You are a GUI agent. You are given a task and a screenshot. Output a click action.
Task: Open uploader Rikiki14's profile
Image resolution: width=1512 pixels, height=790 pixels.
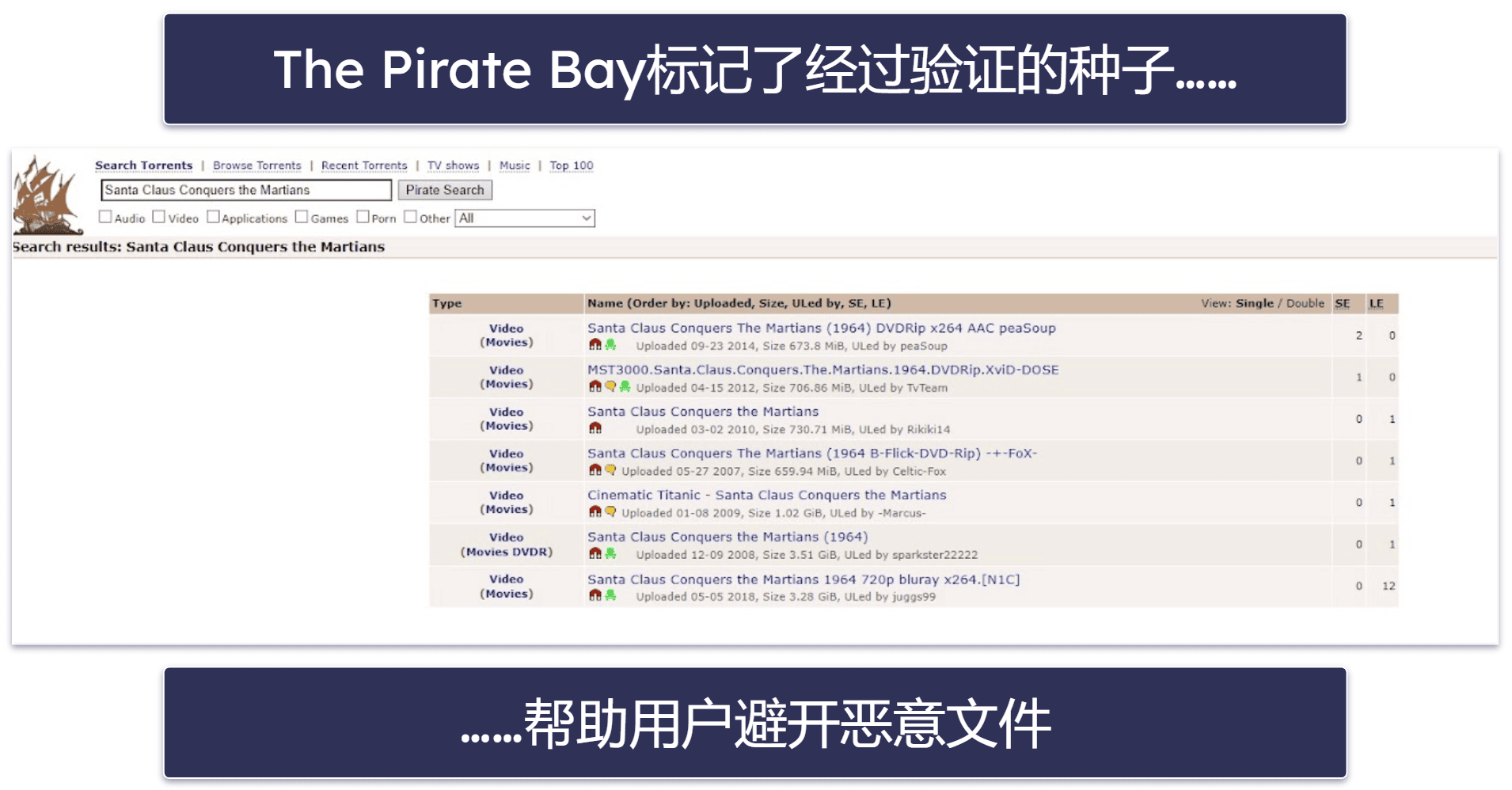(929, 430)
